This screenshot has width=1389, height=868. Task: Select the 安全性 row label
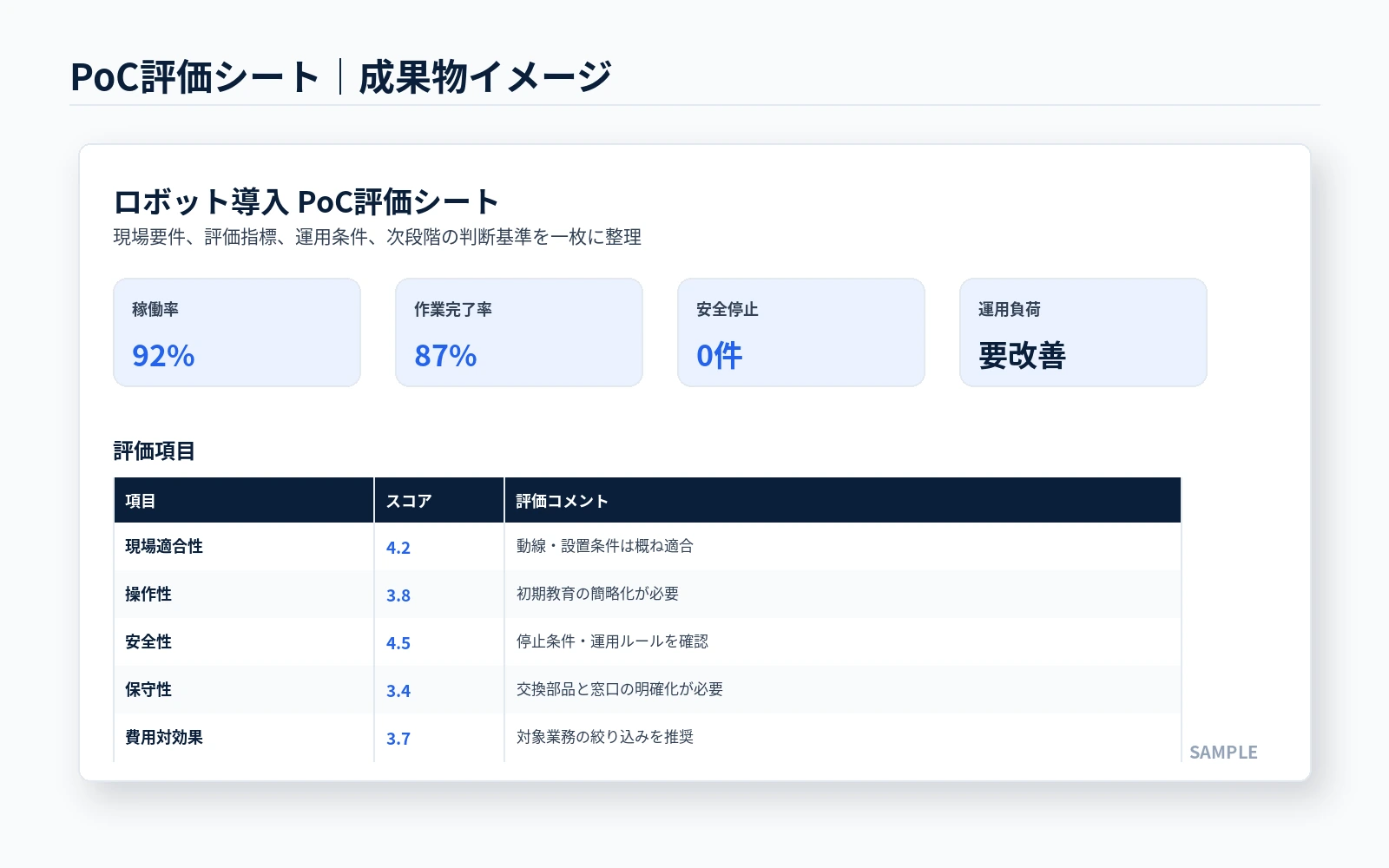click(148, 641)
